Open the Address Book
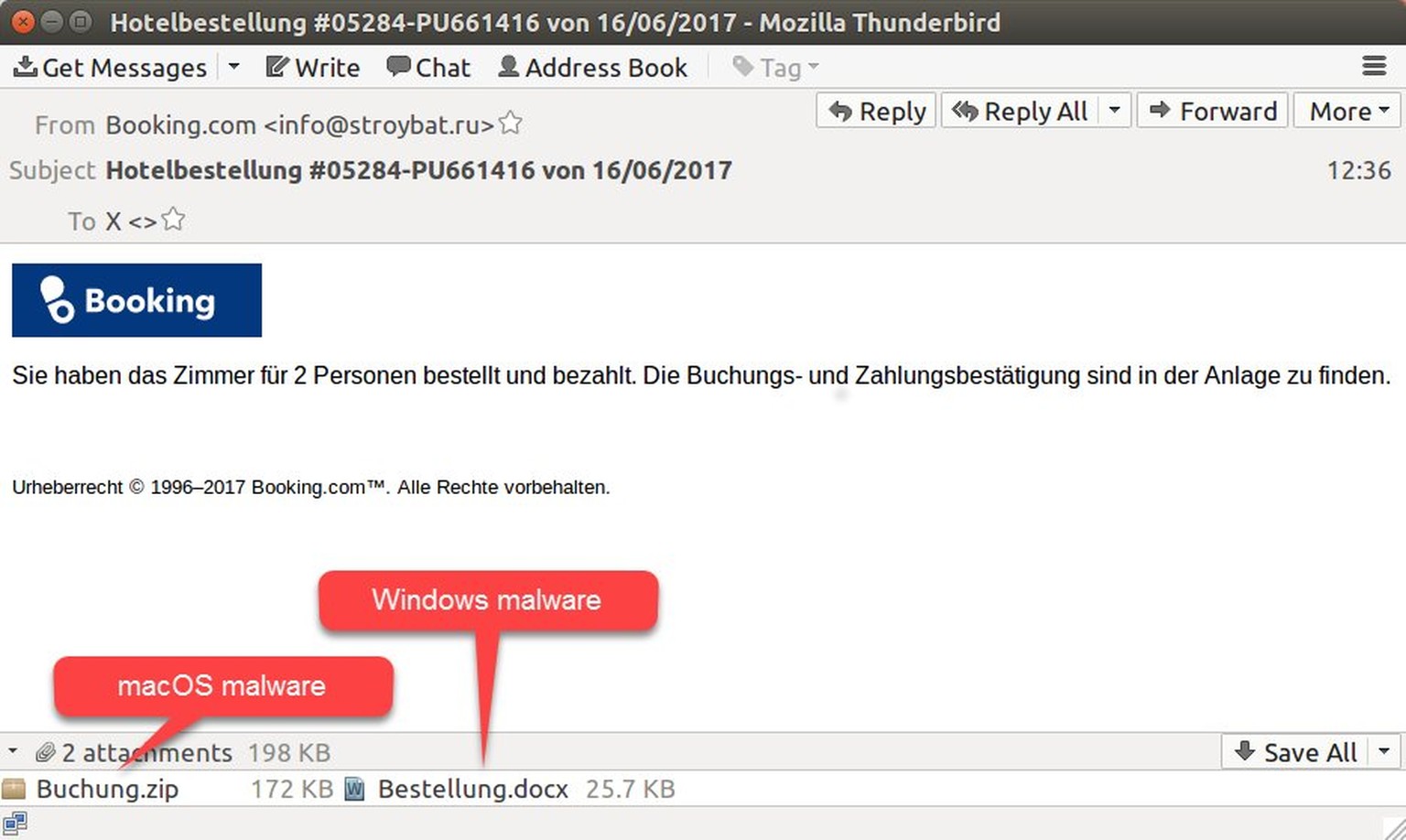Screen dimensions: 1406x840 coord(592,67)
